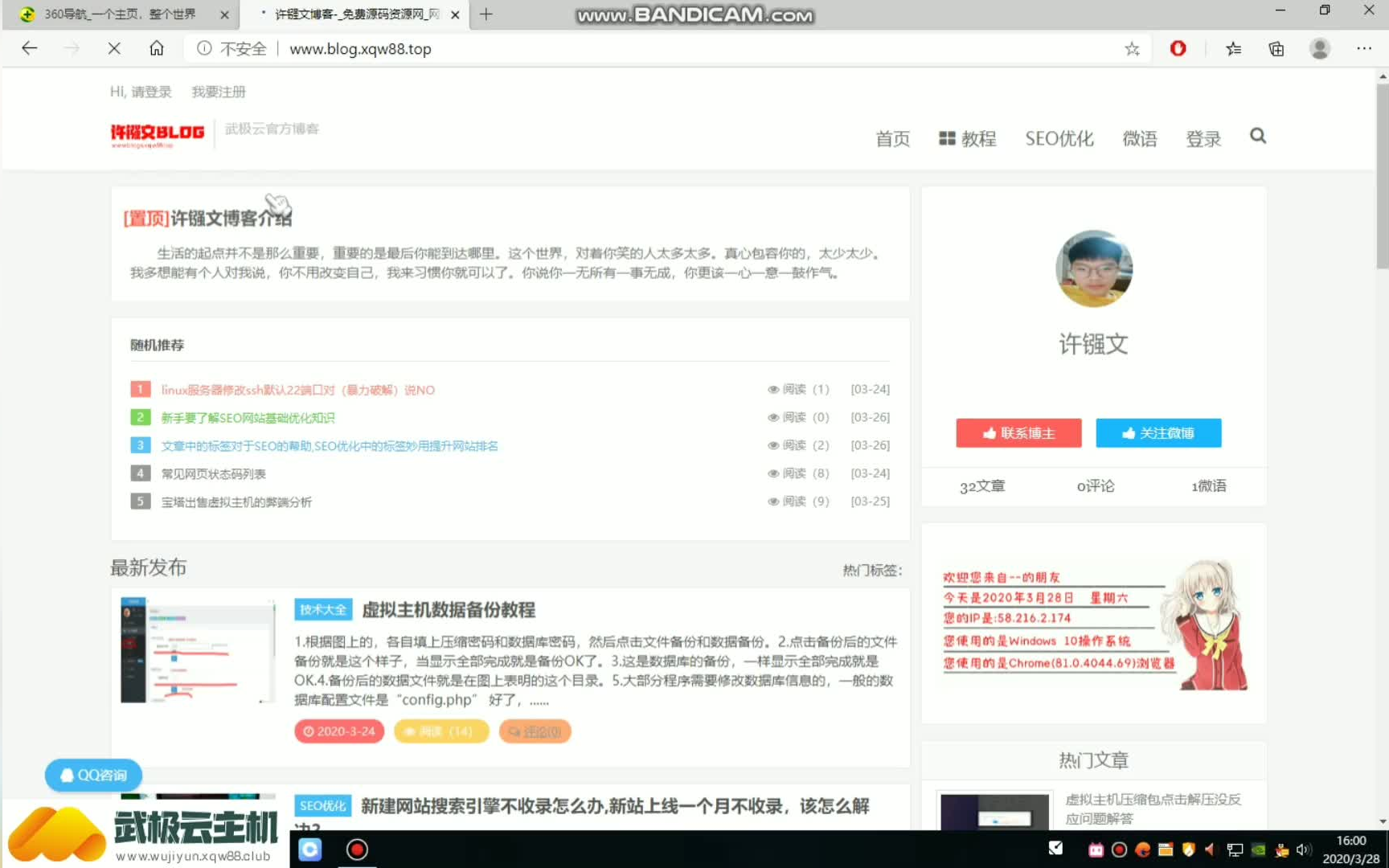Click the tray shield icon
The image size is (1389, 868).
click(1188, 850)
